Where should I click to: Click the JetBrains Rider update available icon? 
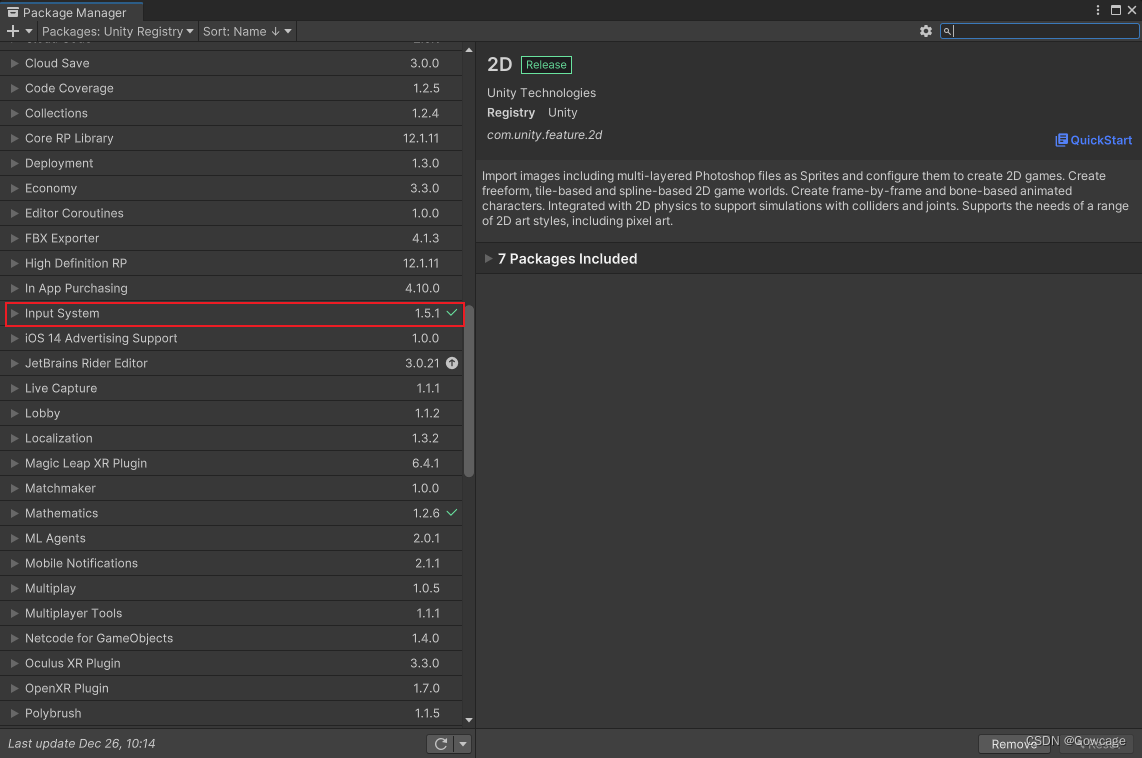click(452, 363)
